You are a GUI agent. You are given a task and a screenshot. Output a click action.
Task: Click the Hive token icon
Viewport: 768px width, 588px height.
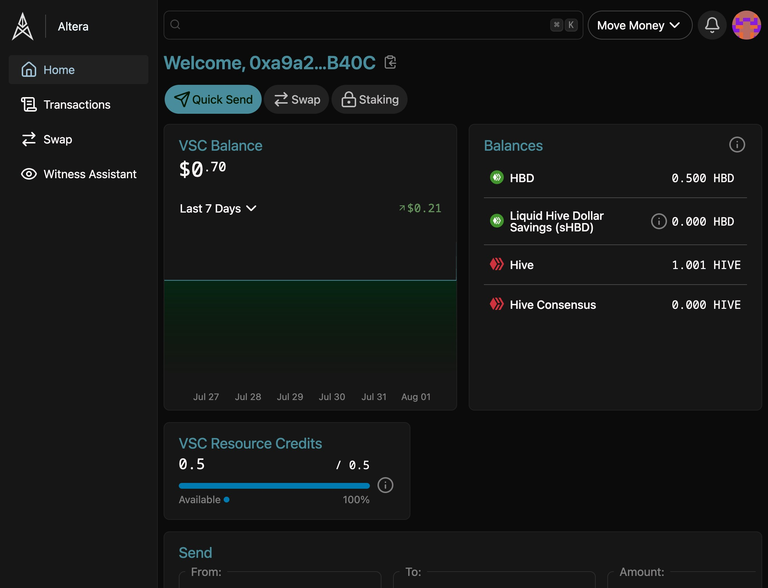click(497, 264)
